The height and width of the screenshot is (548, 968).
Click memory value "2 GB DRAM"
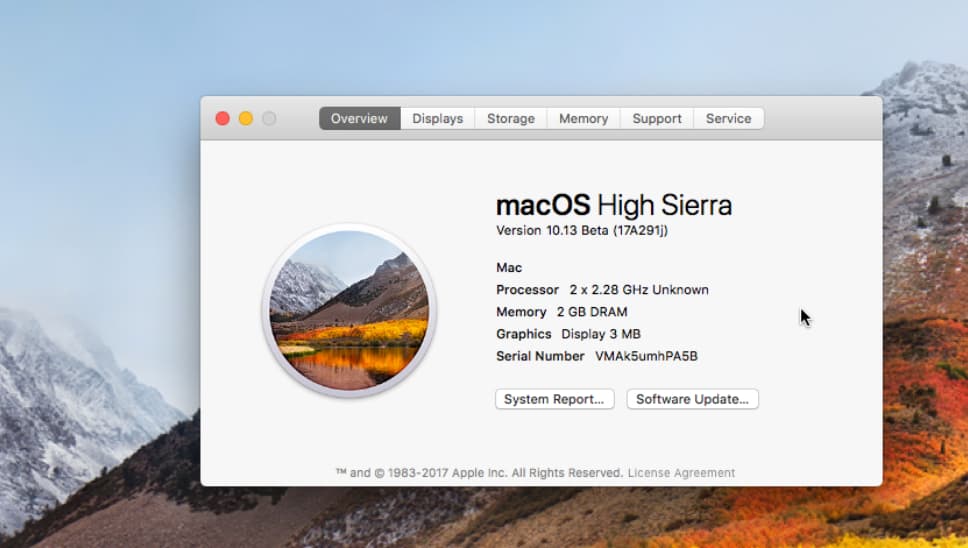pos(592,312)
